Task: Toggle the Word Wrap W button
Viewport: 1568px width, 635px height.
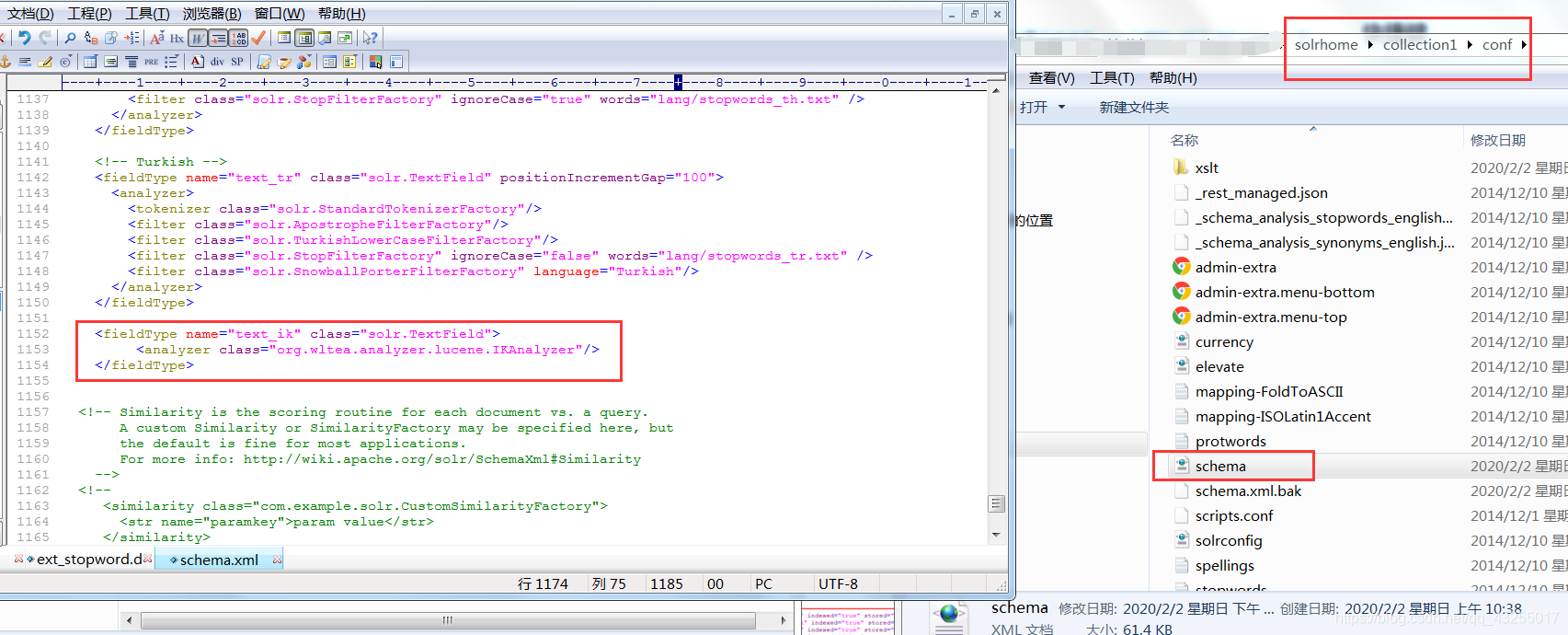Action: coord(198,38)
